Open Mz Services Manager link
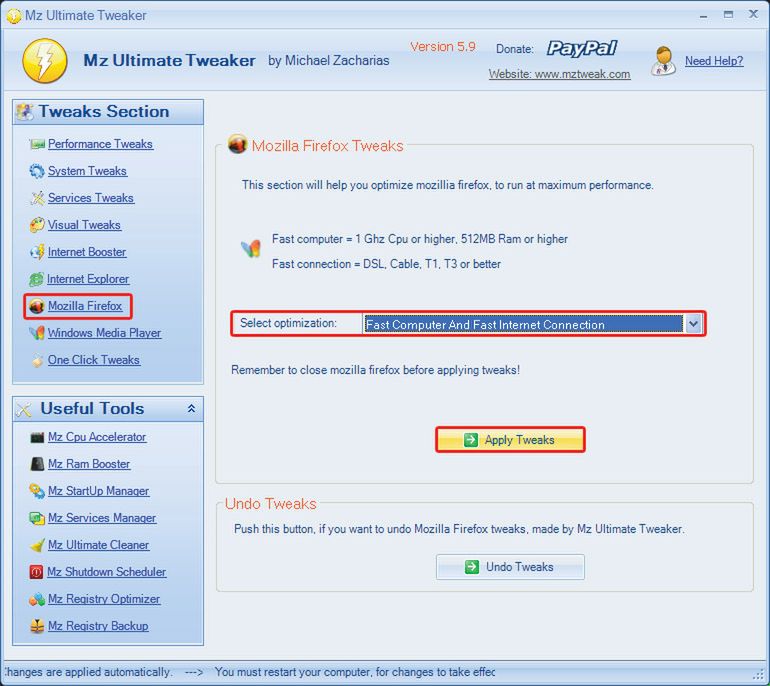Image resolution: width=770 pixels, height=686 pixels. 102,518
